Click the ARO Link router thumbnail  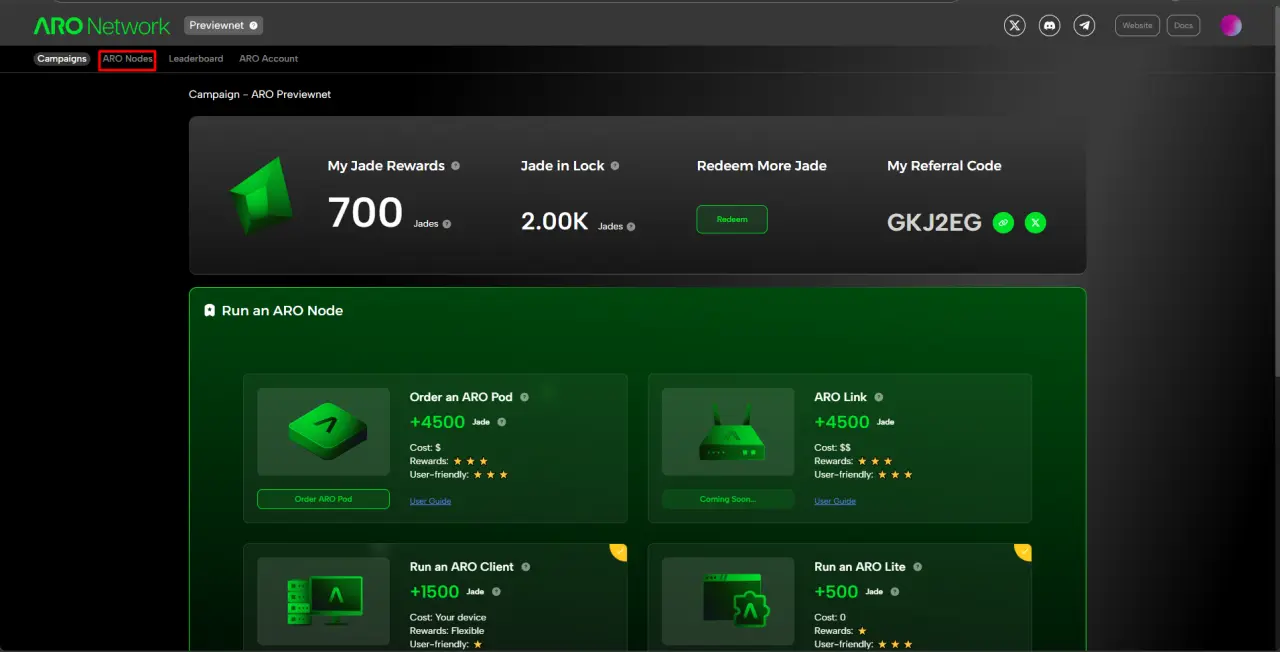click(728, 432)
